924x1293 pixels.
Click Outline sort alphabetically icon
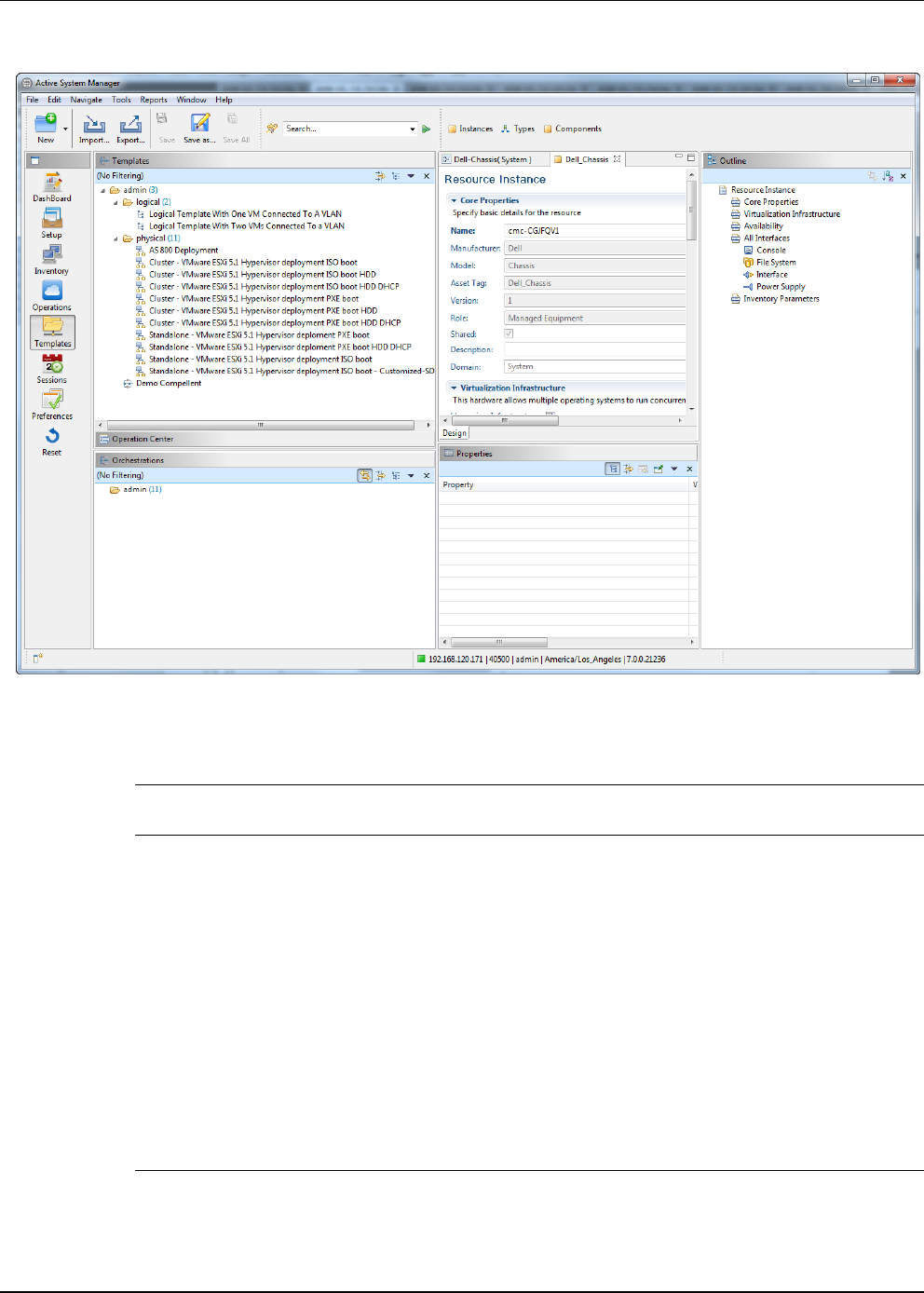pos(888,176)
